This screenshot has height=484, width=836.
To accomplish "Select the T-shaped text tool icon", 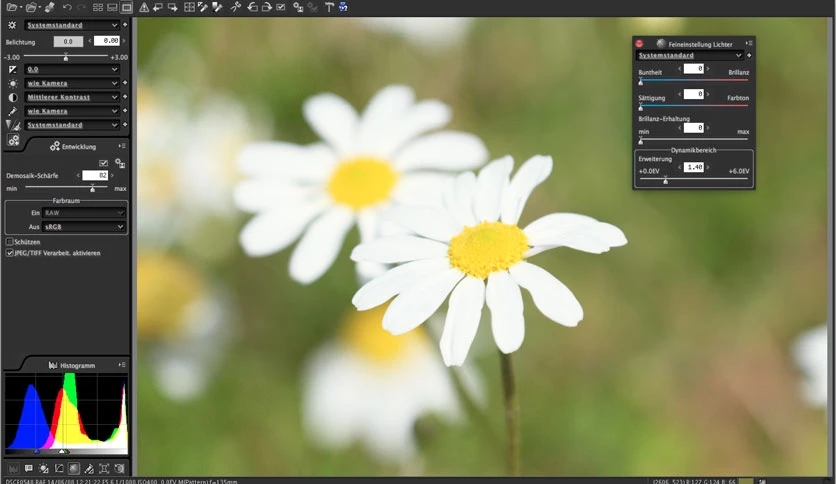I will [x=329, y=7].
